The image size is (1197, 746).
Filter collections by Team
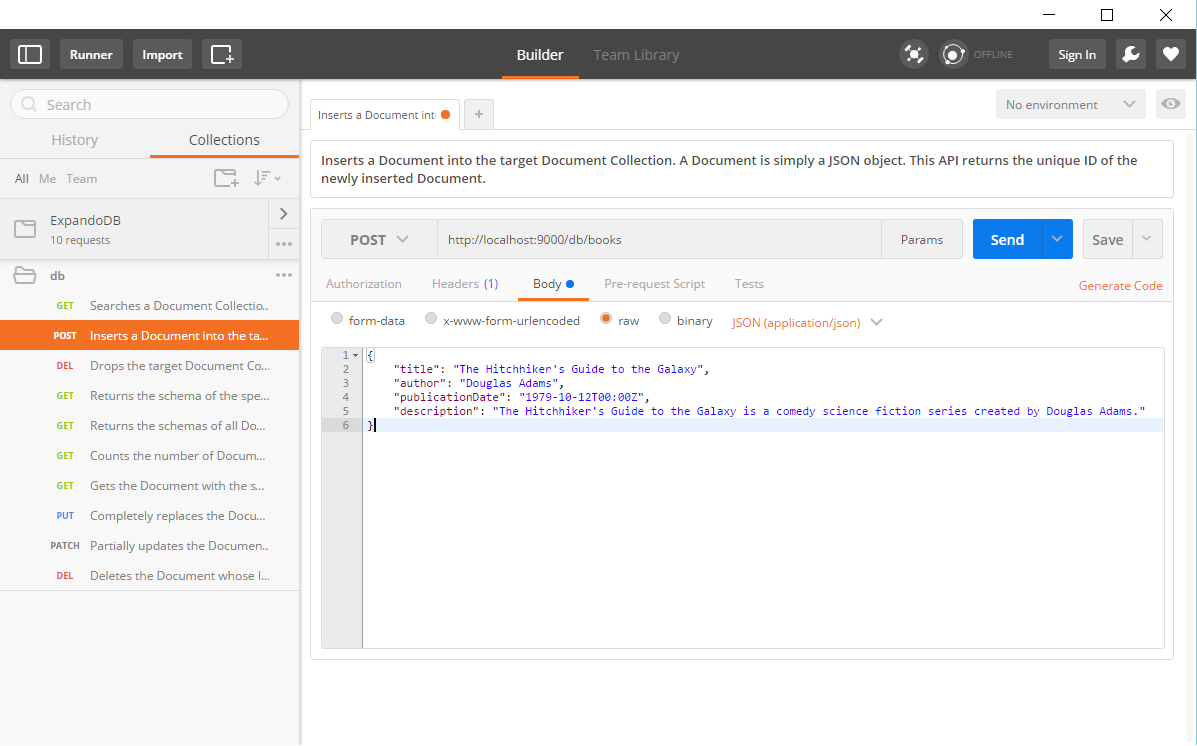82,179
